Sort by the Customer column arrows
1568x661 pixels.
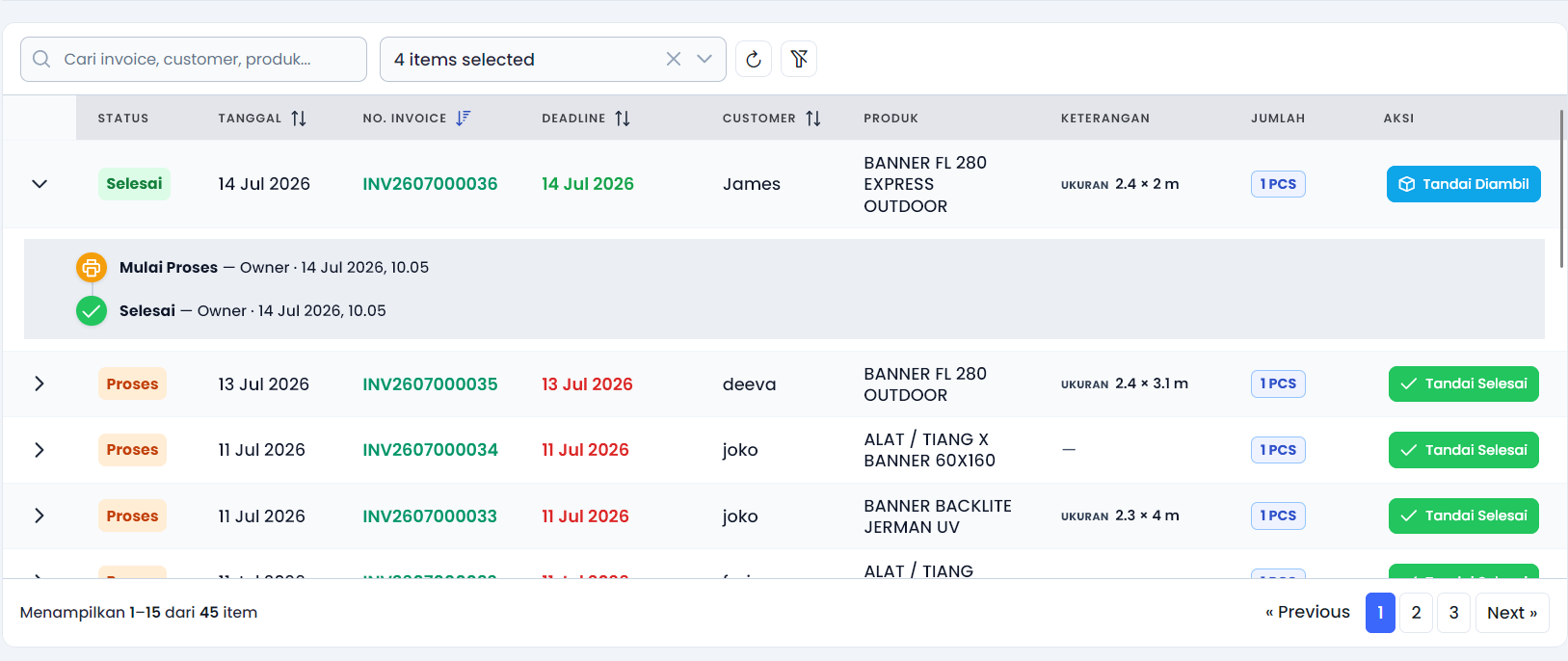pos(813,119)
